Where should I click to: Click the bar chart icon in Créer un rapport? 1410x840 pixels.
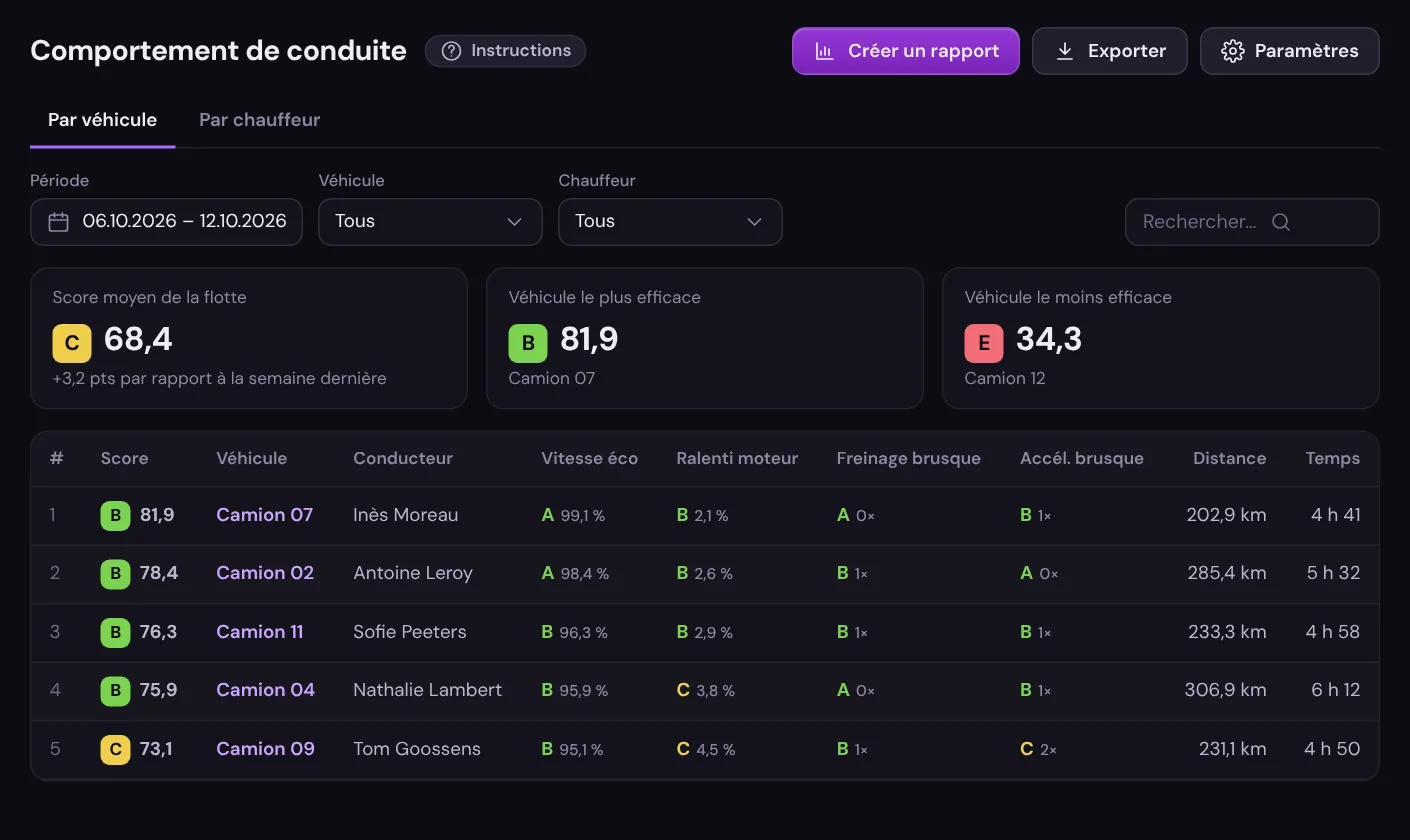point(824,51)
